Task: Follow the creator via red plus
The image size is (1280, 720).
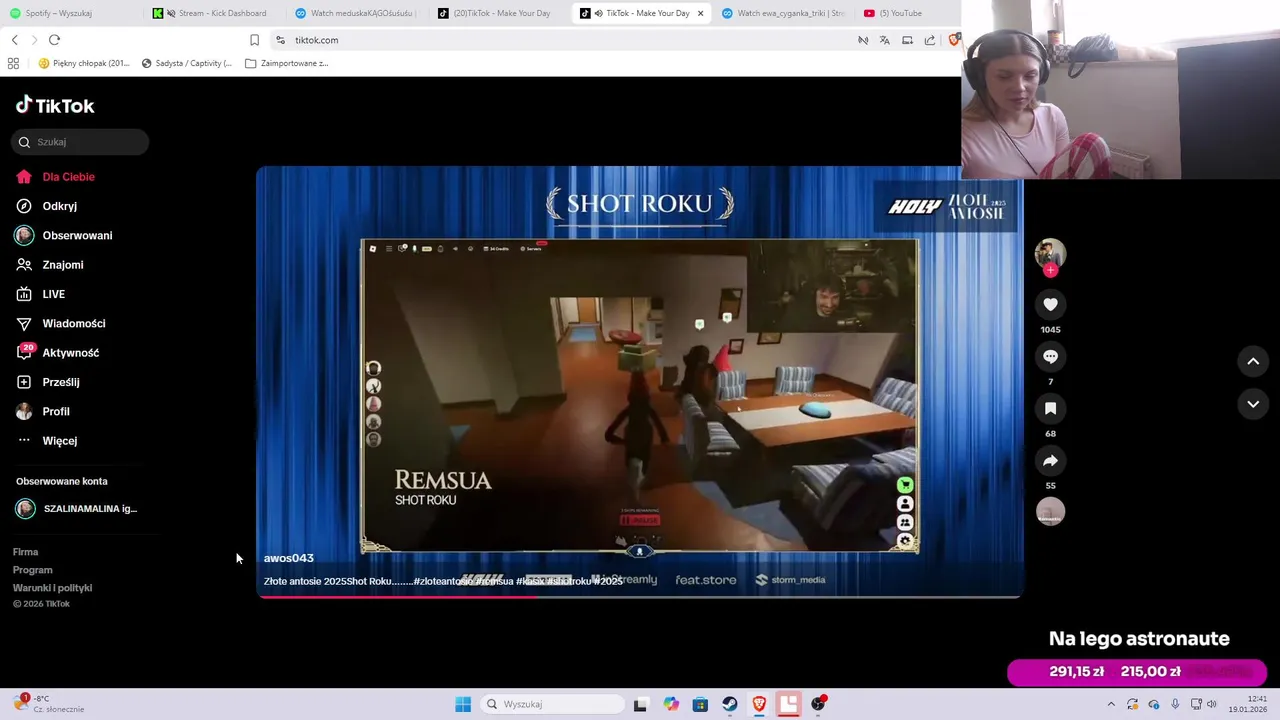Action: pyautogui.click(x=1050, y=270)
